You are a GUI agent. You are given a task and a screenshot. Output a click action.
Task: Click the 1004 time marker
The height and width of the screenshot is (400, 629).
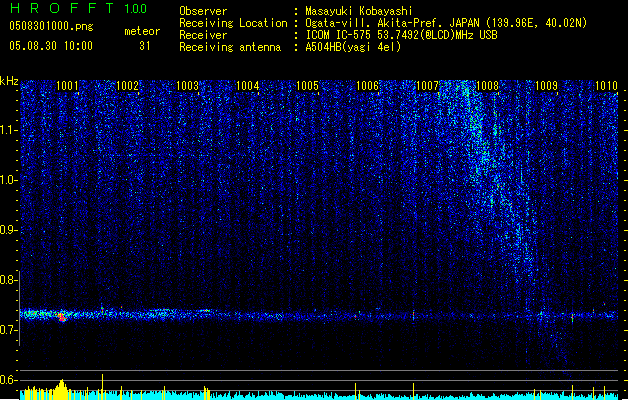(248, 86)
